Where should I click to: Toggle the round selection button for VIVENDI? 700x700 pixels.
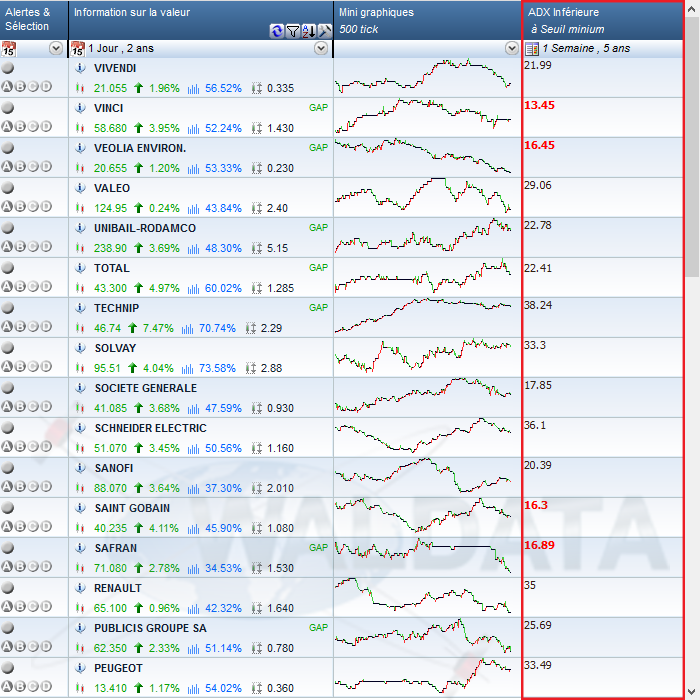point(8,68)
